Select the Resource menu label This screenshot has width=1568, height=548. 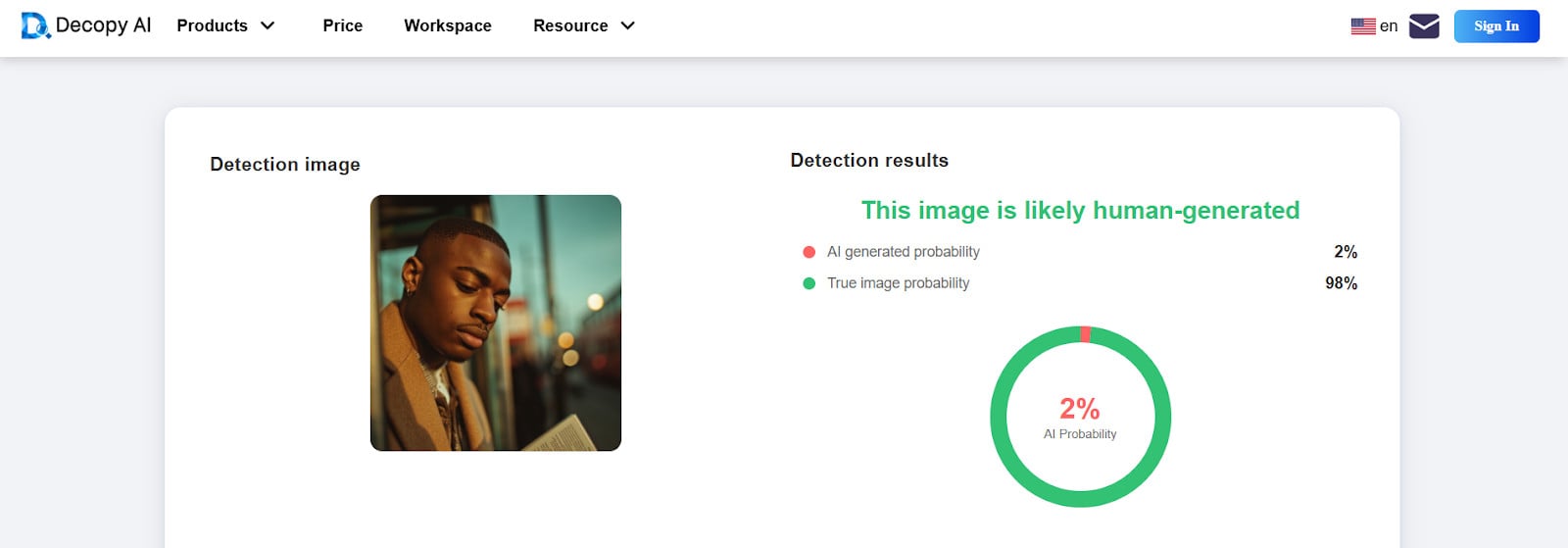pos(570,25)
